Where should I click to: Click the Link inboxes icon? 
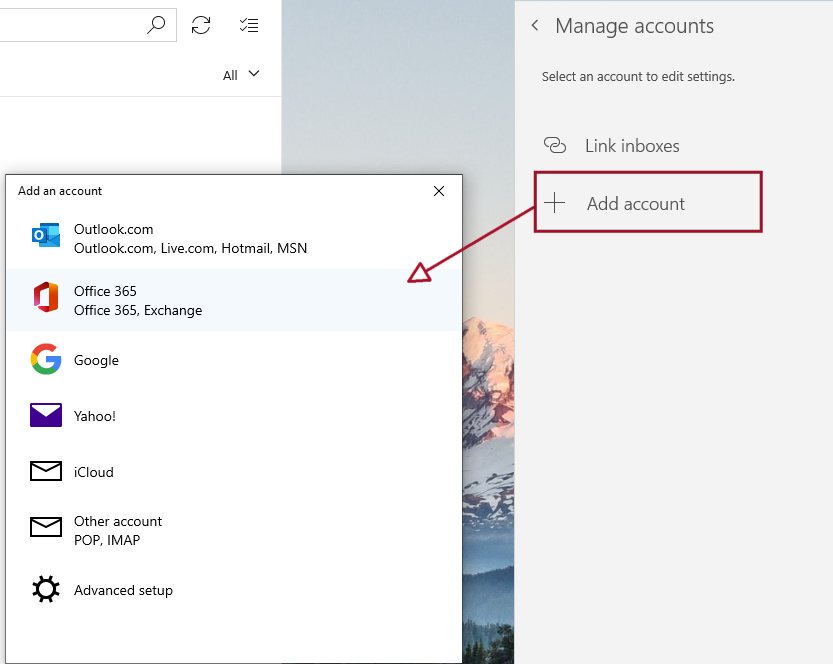[x=555, y=145]
